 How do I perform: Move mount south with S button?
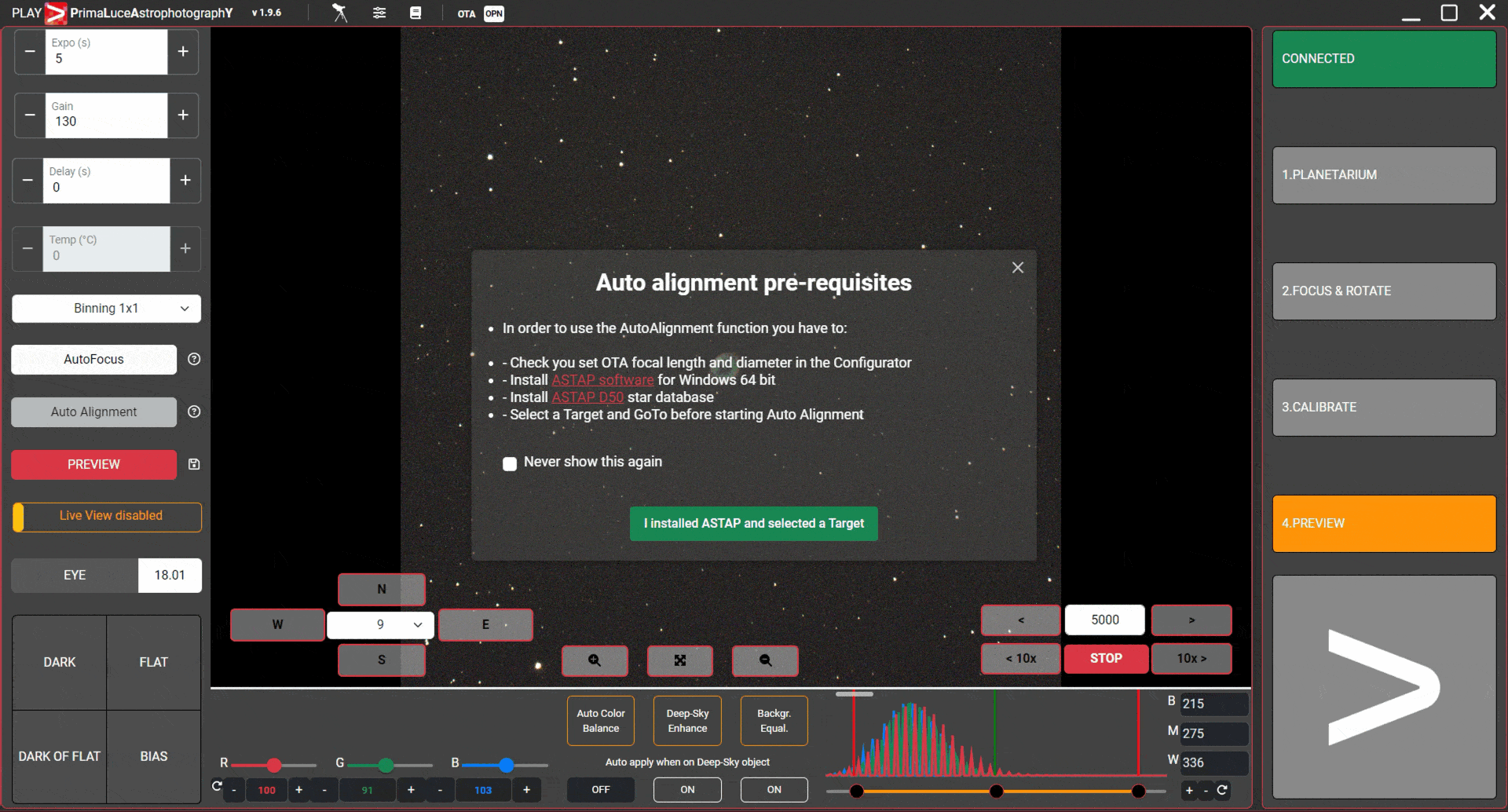click(382, 660)
